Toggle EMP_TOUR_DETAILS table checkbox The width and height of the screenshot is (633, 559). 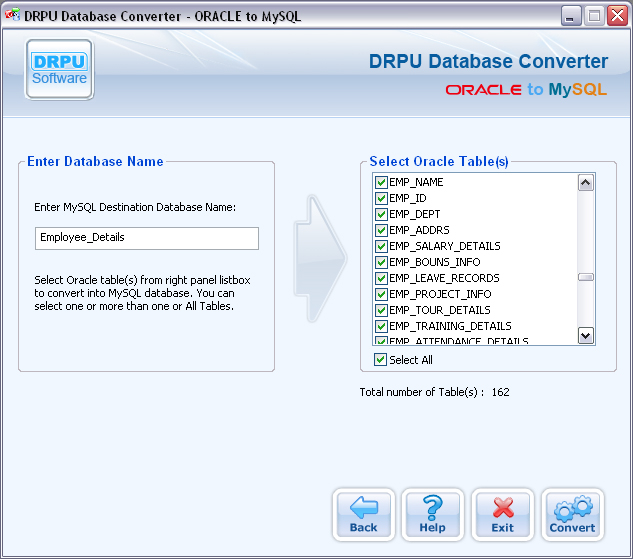click(x=381, y=311)
